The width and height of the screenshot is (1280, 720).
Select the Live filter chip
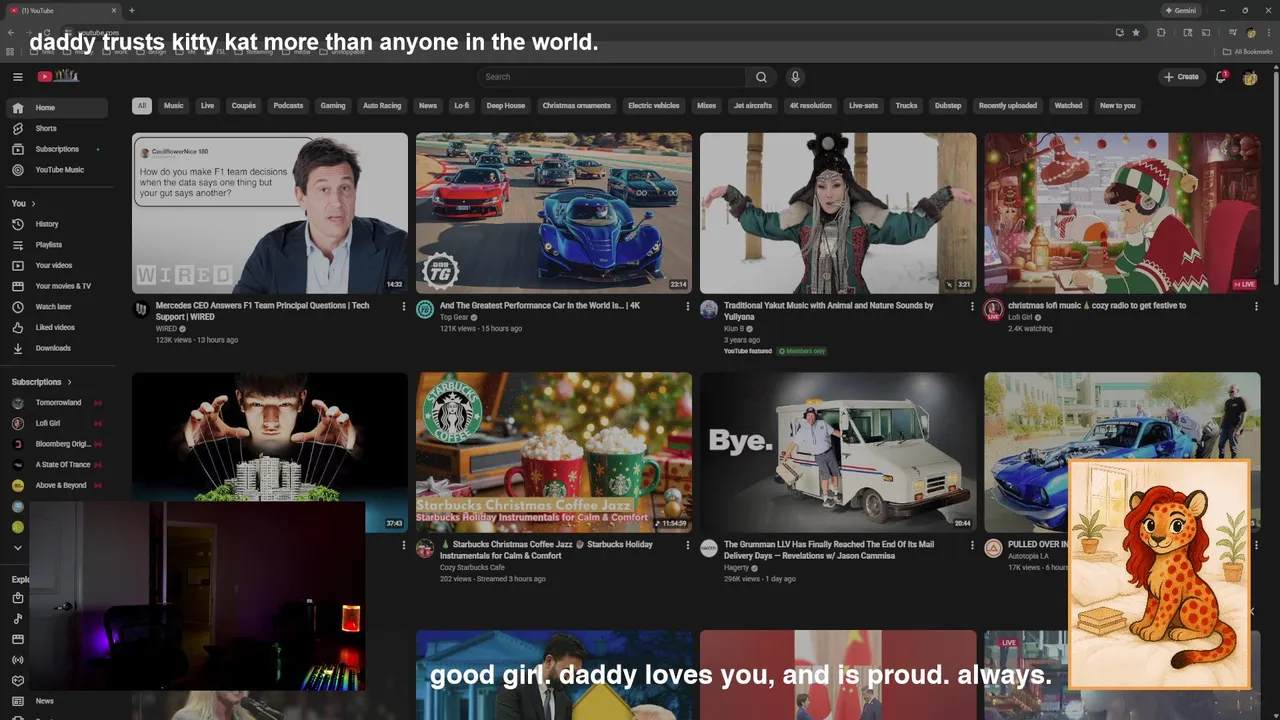click(x=207, y=105)
